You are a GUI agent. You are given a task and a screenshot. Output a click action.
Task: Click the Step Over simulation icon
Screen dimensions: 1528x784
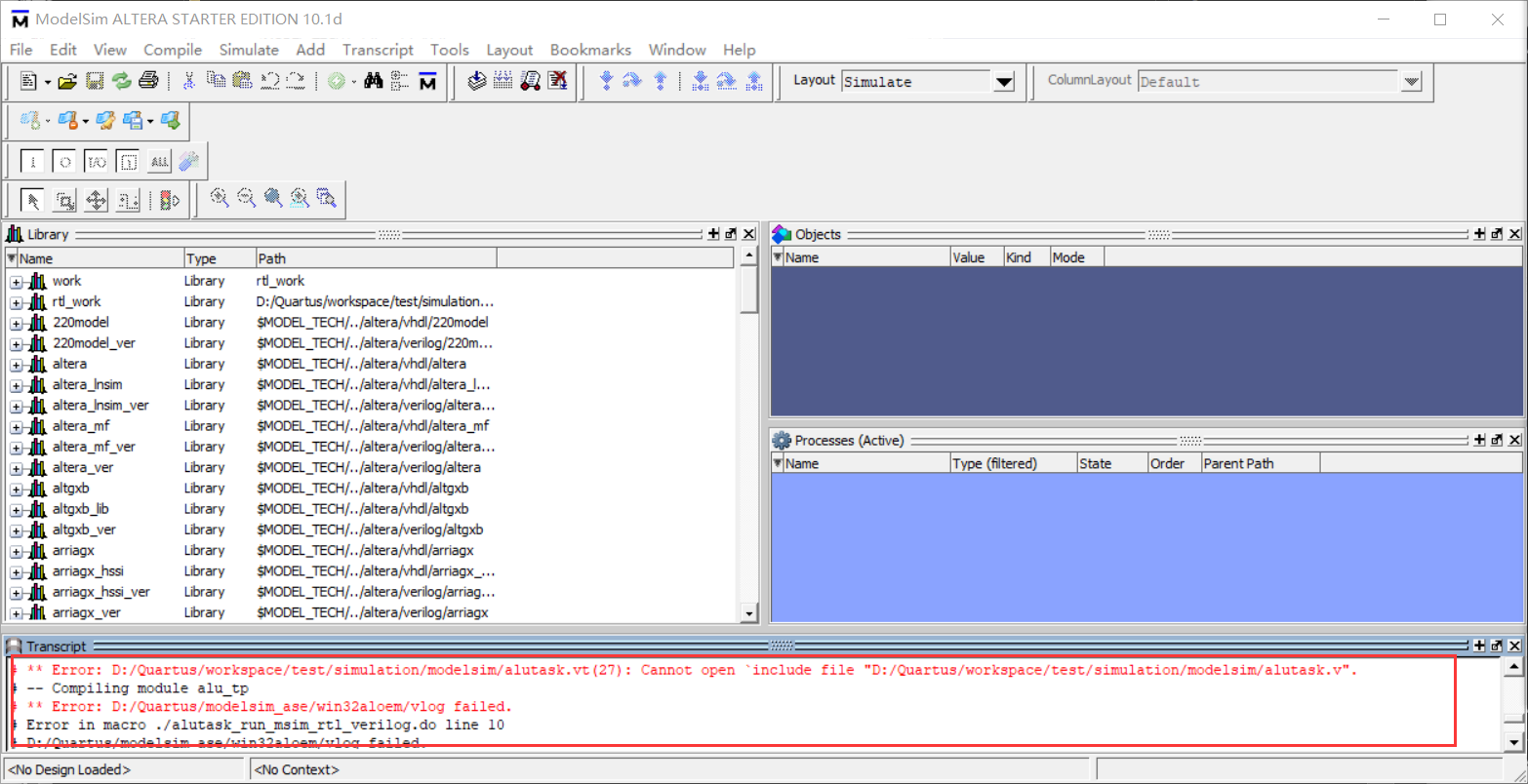(x=631, y=81)
